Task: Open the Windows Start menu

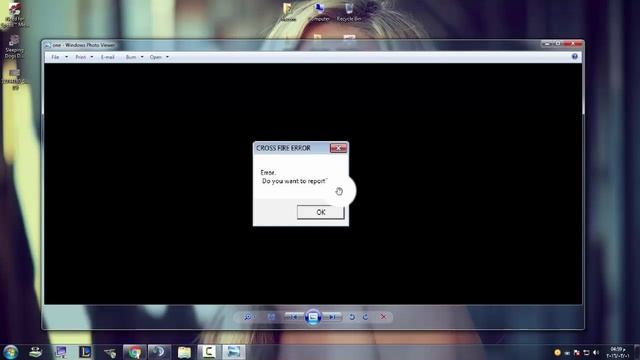Action: tap(11, 352)
